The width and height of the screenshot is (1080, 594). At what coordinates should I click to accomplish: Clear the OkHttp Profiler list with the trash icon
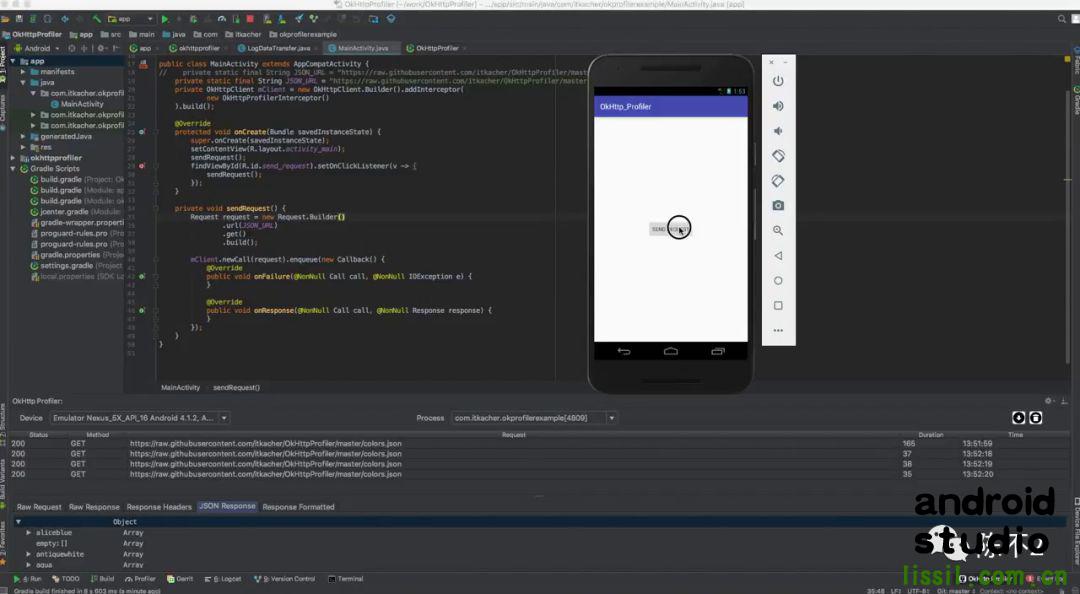[1035, 418]
